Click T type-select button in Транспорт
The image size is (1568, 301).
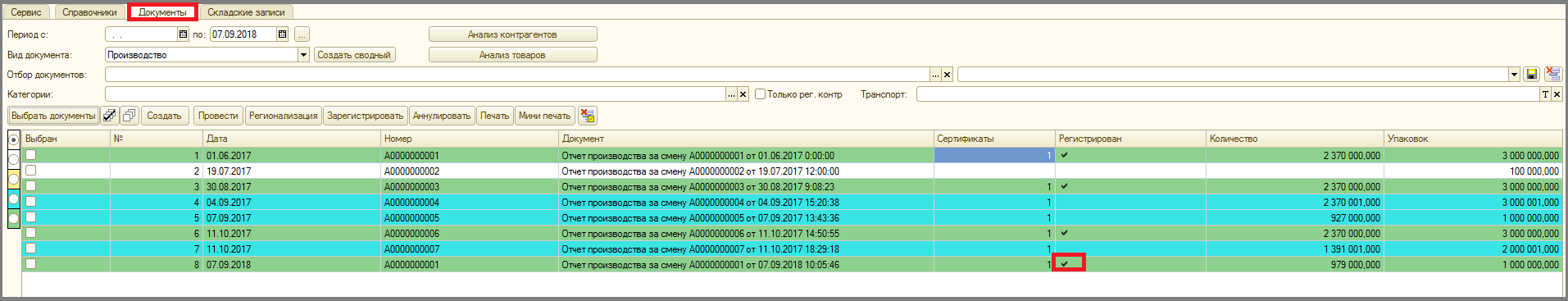[1545, 94]
